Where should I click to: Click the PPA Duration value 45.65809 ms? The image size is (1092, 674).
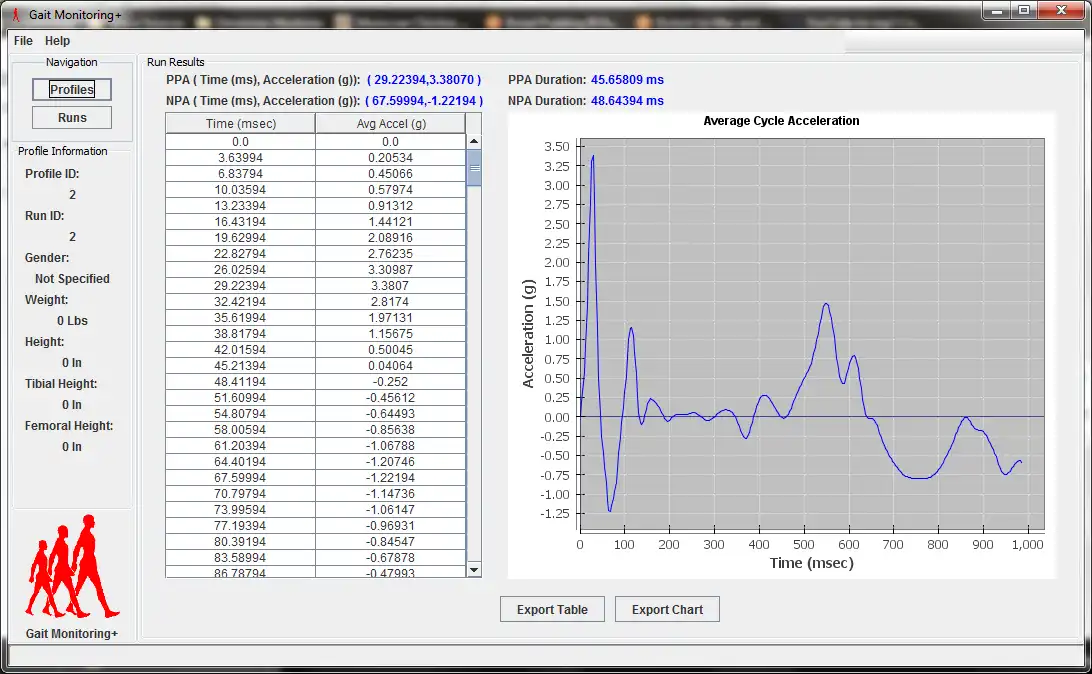pyautogui.click(x=627, y=80)
